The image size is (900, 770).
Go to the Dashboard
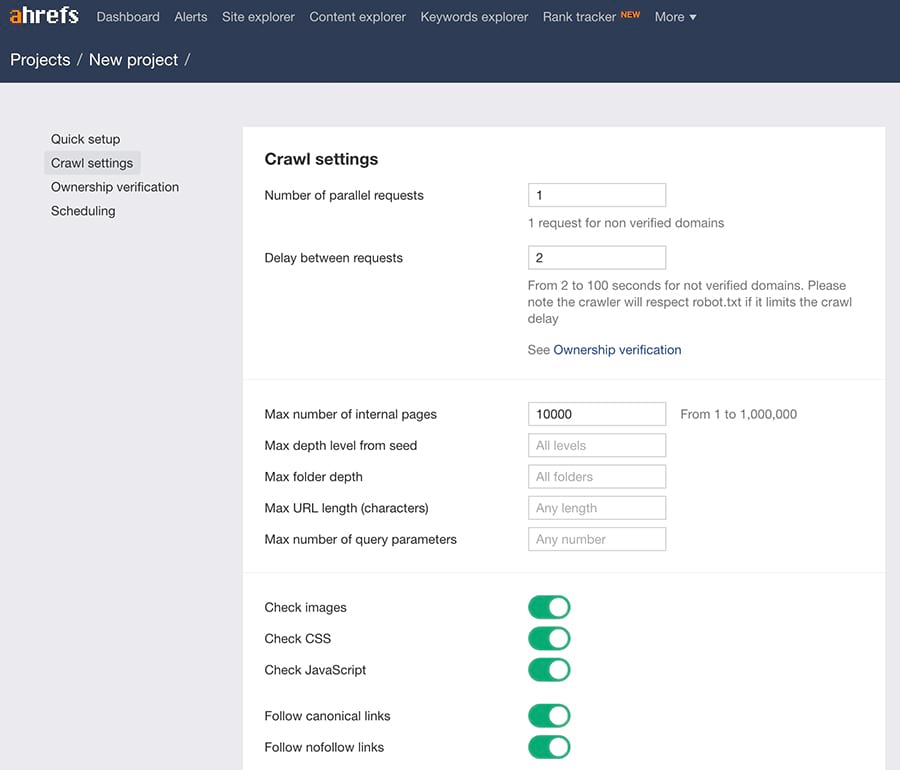point(127,16)
